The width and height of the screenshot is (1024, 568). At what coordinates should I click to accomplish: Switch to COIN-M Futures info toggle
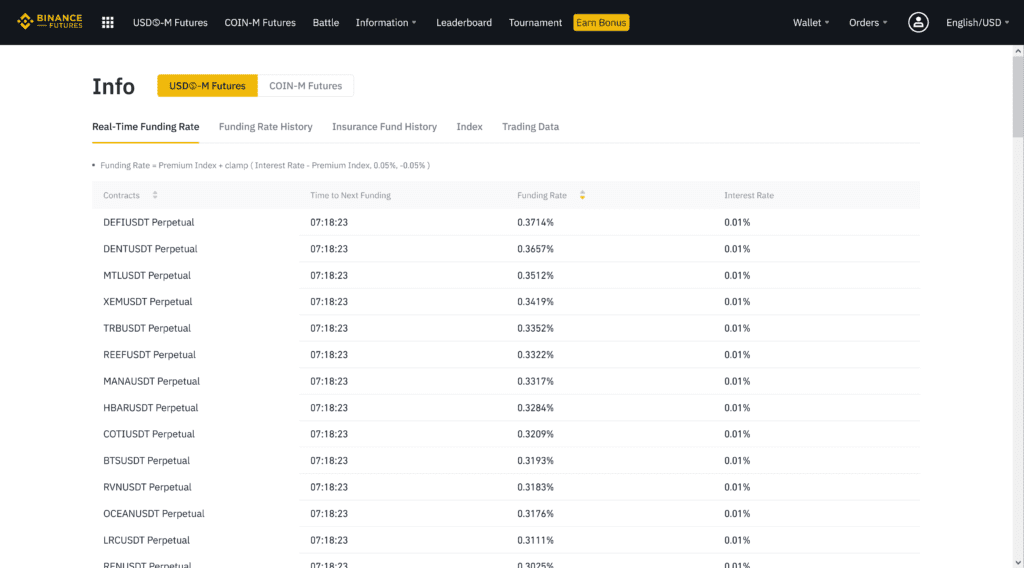[x=305, y=86]
